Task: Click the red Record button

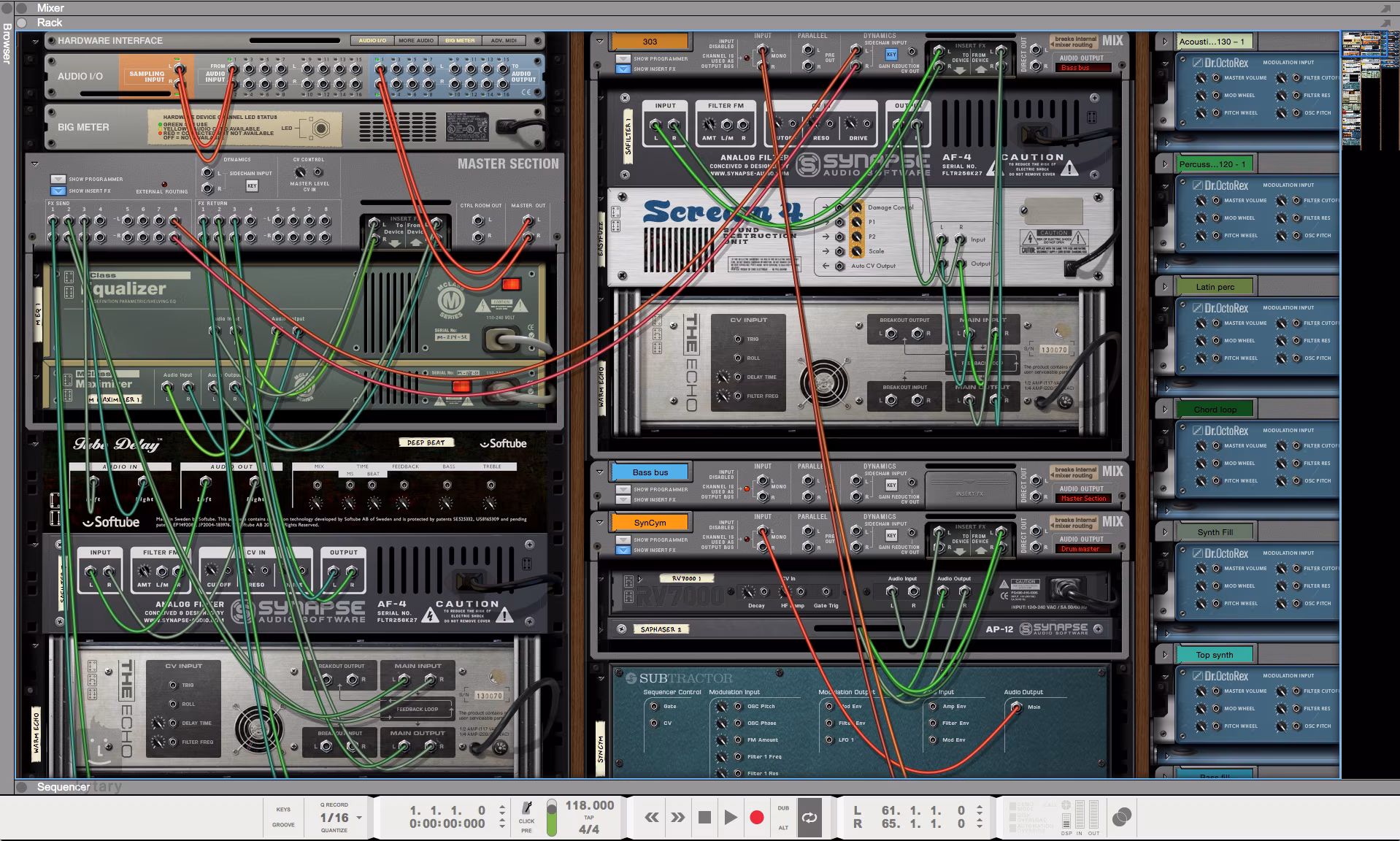Action: [x=757, y=818]
